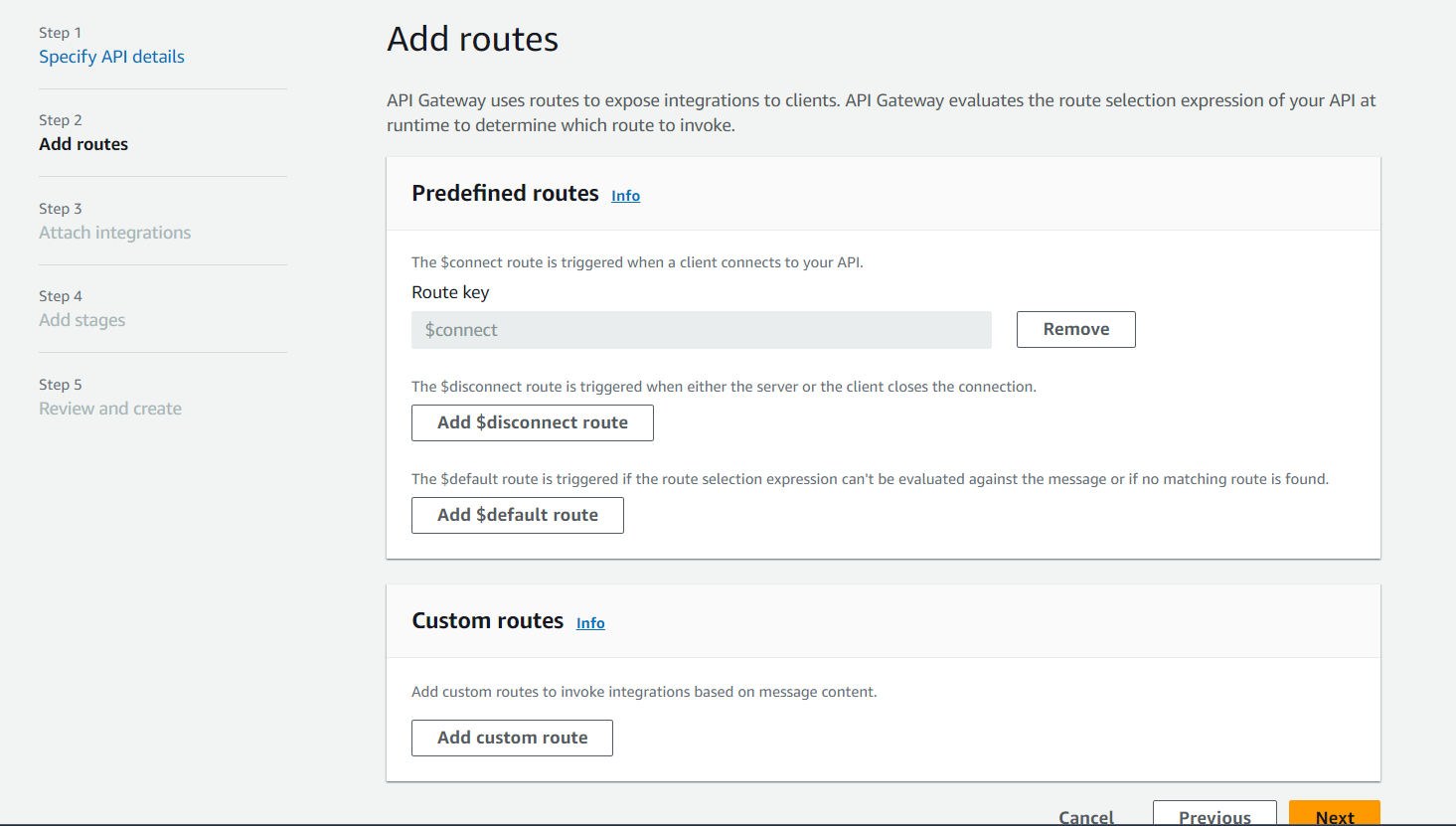Remove the $connect route
1456x826 pixels.
[1075, 329]
